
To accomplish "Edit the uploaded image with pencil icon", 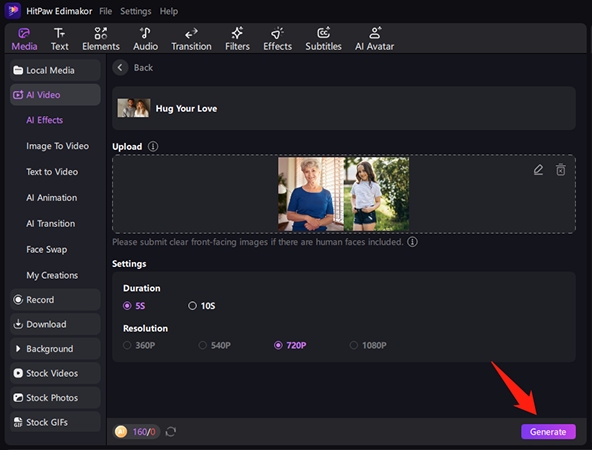I will click(x=538, y=170).
